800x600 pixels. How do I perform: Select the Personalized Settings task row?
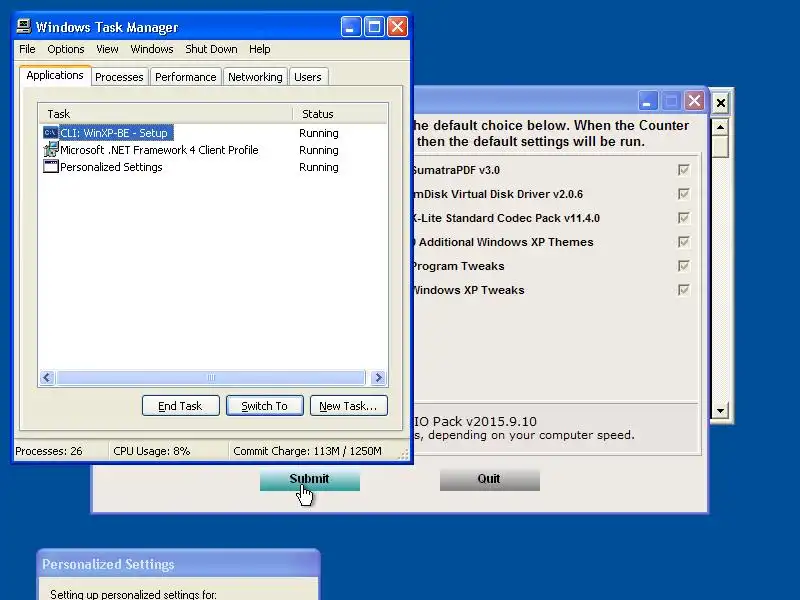point(213,167)
